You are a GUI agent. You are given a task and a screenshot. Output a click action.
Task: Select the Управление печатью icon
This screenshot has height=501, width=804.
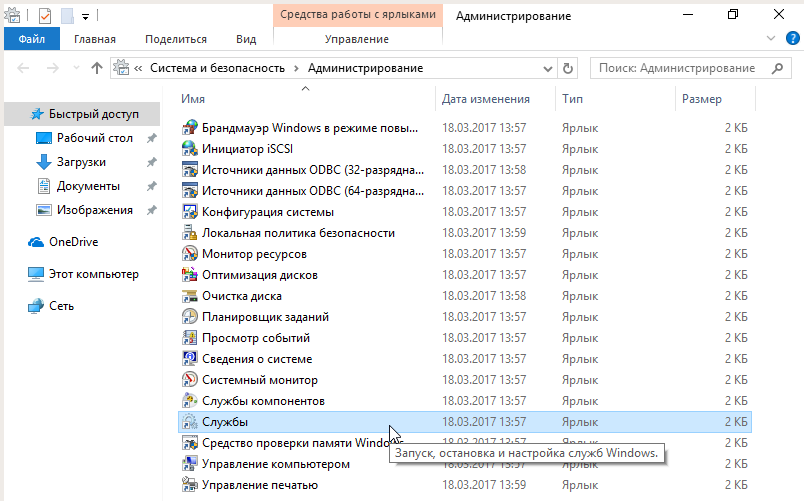[190, 485]
